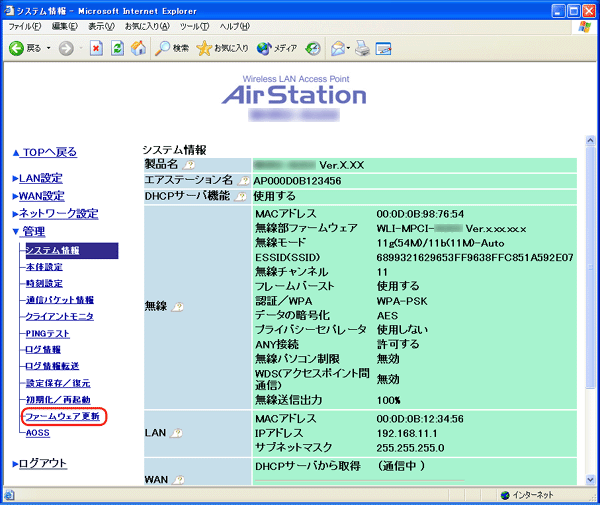Click the Stop loading icon
The width and height of the screenshot is (600, 505).
pyautogui.click(x=96, y=49)
